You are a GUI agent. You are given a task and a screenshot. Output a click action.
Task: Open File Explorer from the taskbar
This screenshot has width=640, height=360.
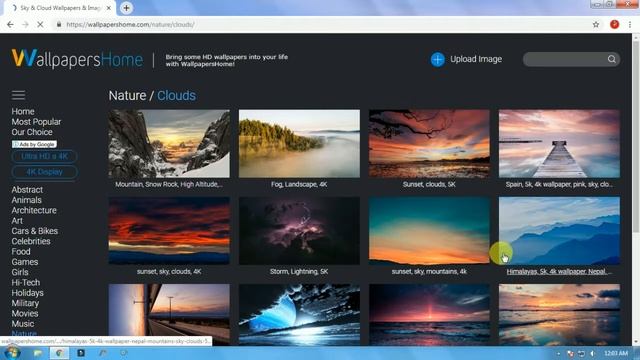coord(38,353)
